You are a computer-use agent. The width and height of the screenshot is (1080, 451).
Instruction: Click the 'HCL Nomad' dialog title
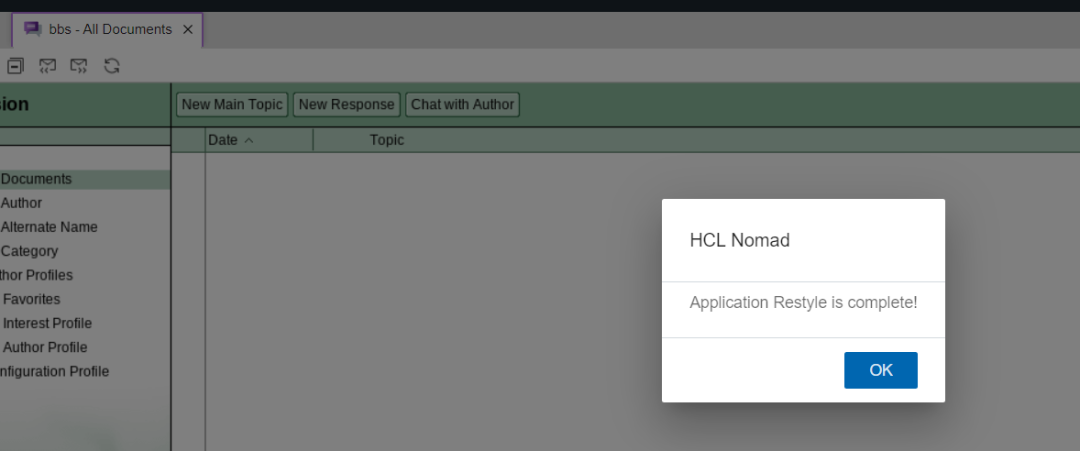739,240
